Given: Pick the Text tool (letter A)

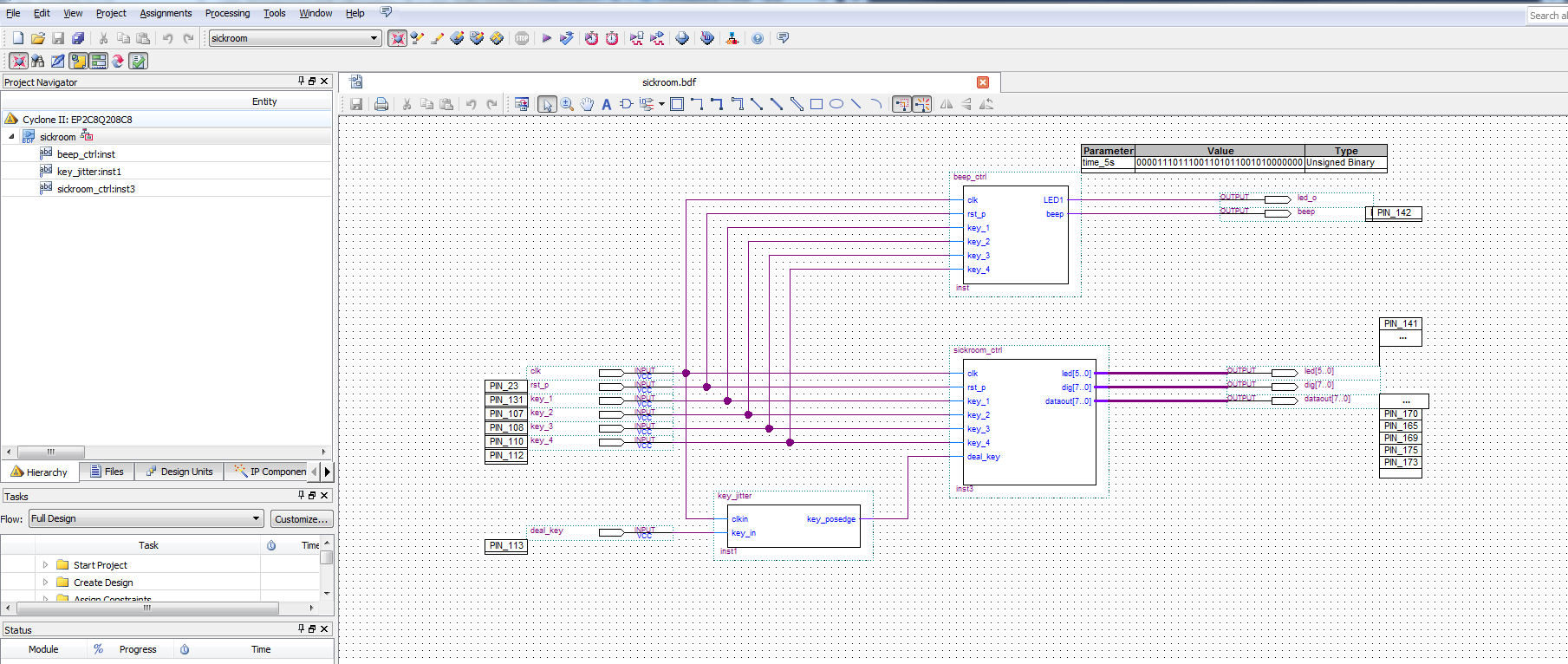Looking at the screenshot, I should (606, 104).
